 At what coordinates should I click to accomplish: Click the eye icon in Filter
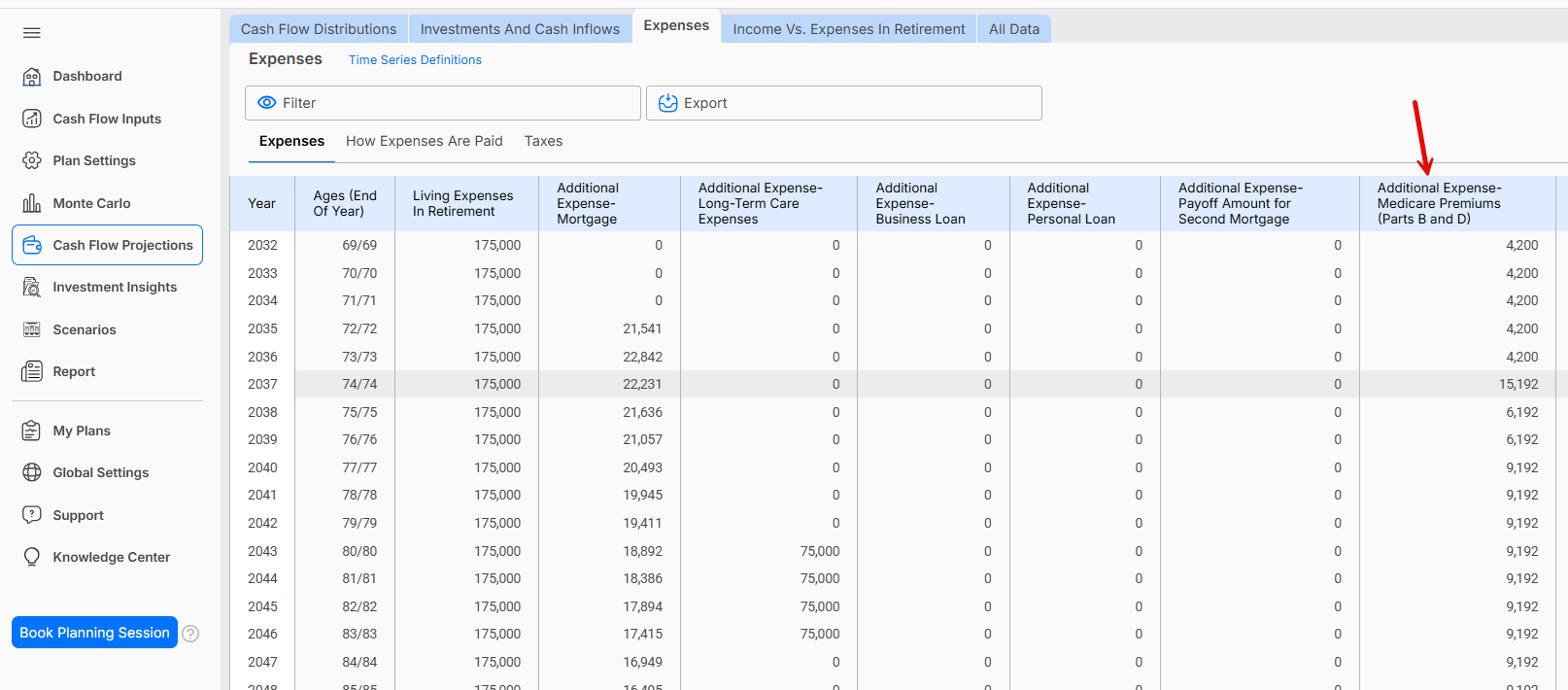point(267,103)
